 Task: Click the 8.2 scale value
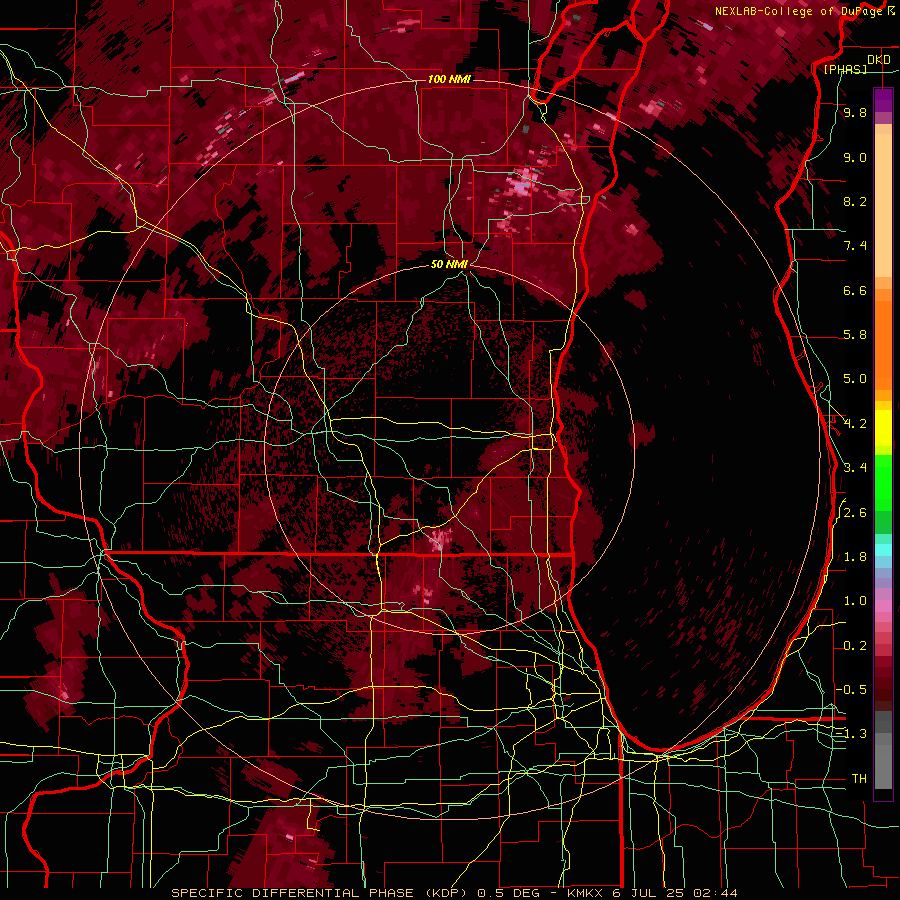pos(855,201)
